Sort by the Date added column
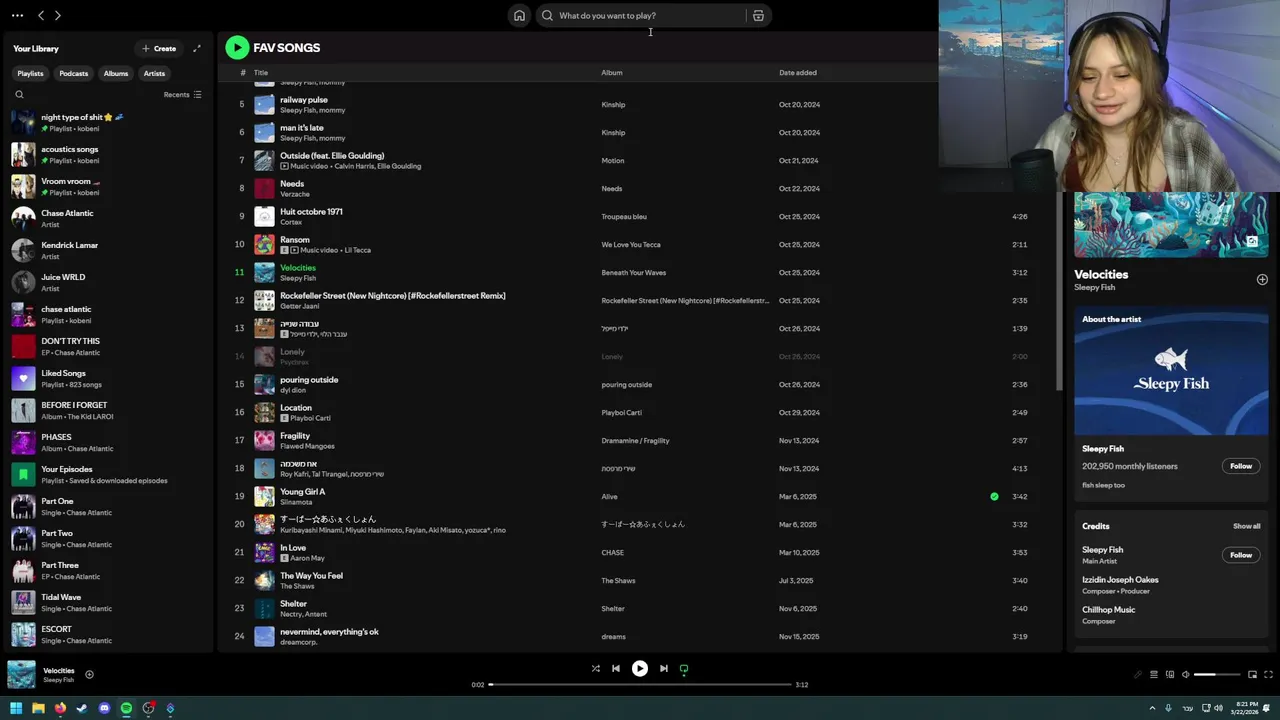Viewport: 1280px width, 720px height. [798, 72]
